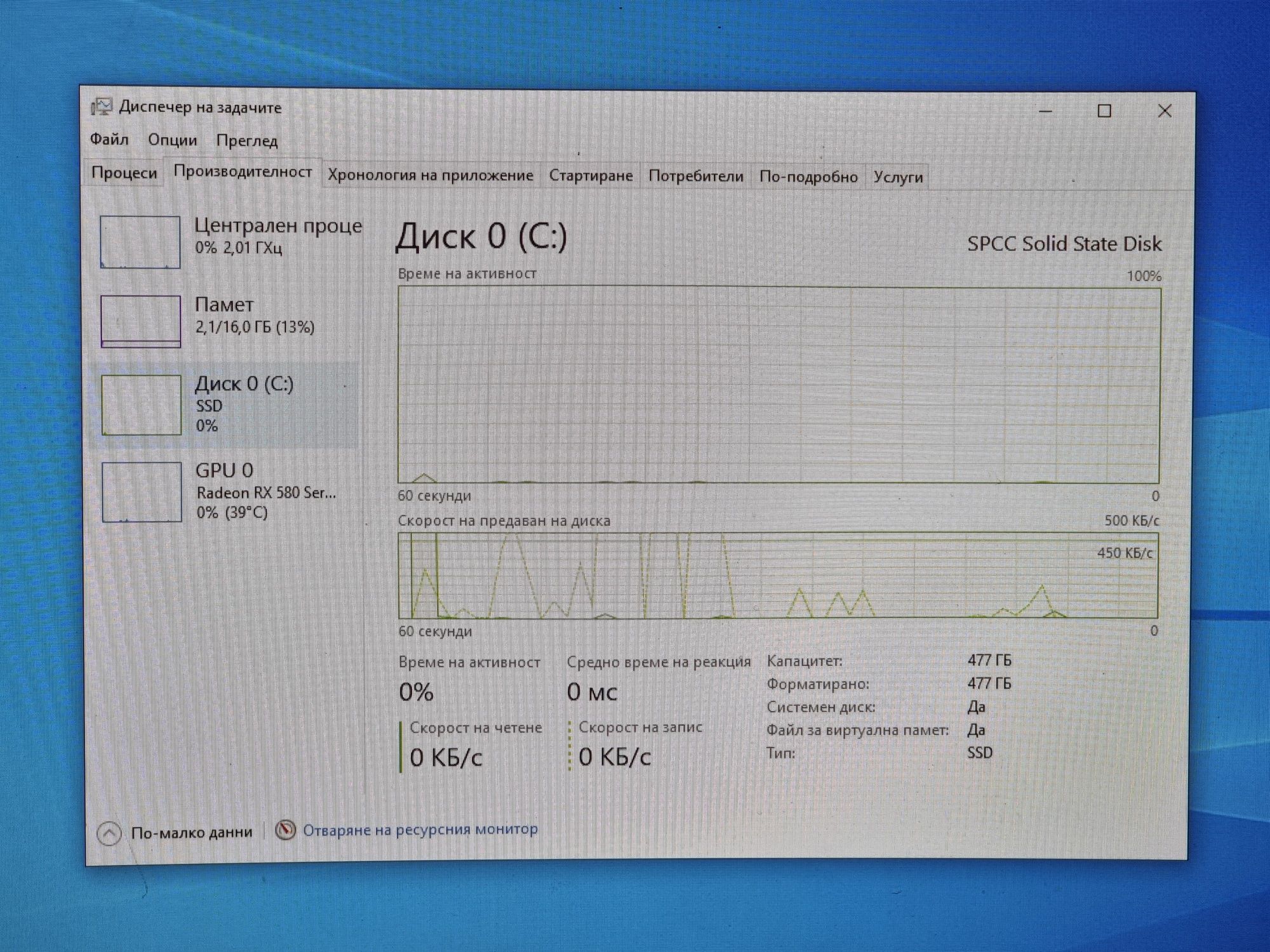Screen dimensions: 1270x952
Task: Maximize the Task Manager window
Action: (1104, 111)
